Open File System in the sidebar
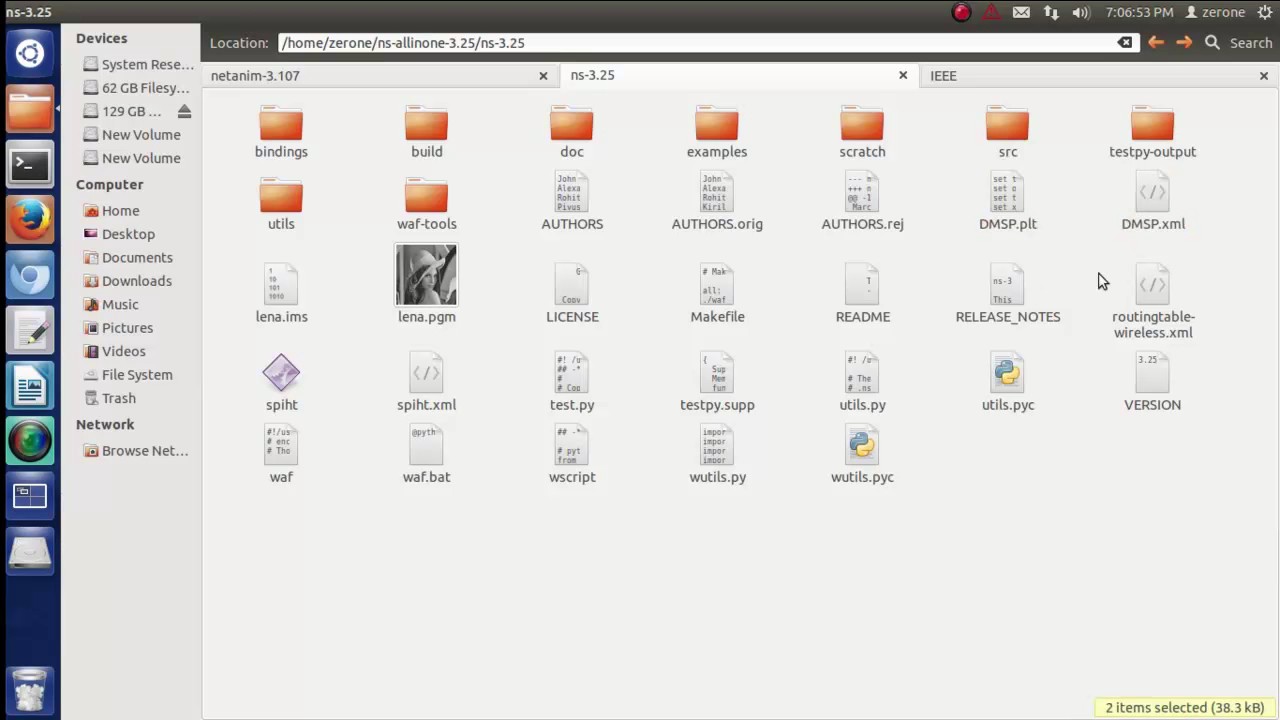The height and width of the screenshot is (720, 1280). click(137, 374)
